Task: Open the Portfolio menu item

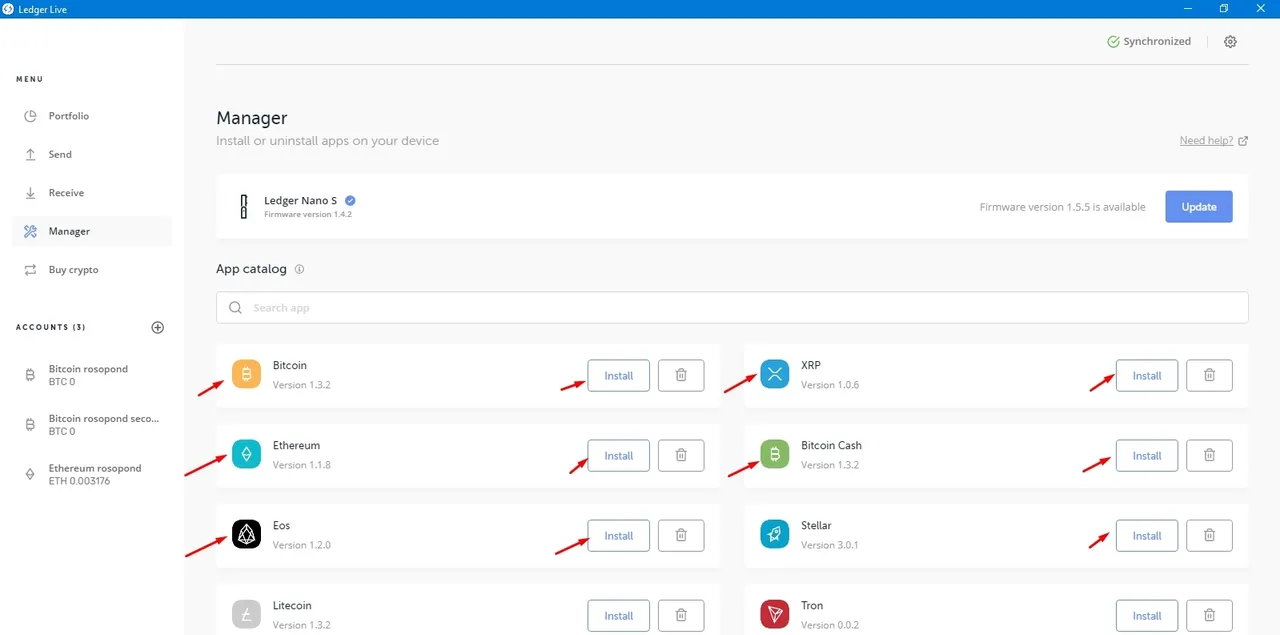Action: pos(92,116)
